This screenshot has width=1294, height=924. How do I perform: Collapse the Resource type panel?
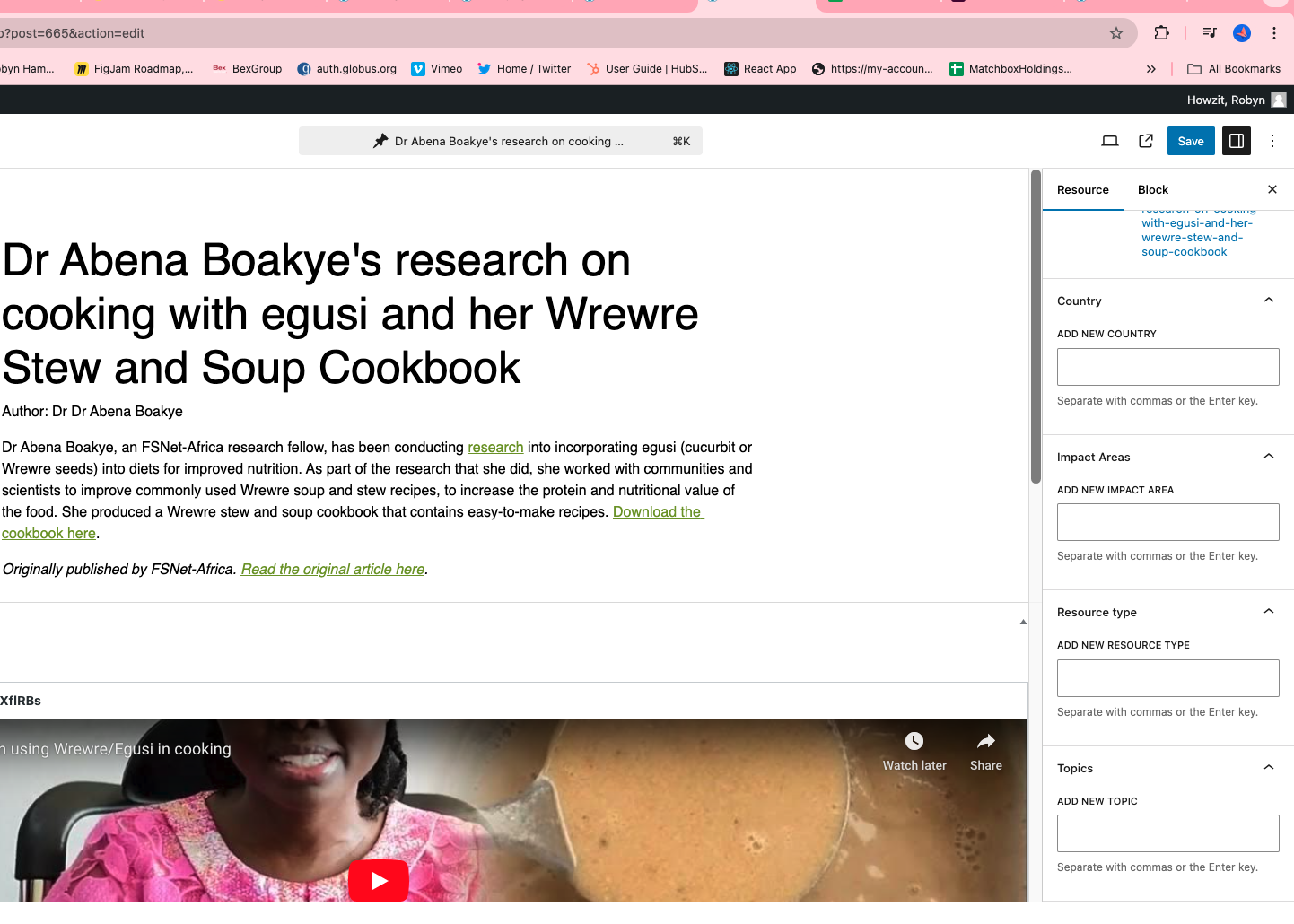(1268, 612)
